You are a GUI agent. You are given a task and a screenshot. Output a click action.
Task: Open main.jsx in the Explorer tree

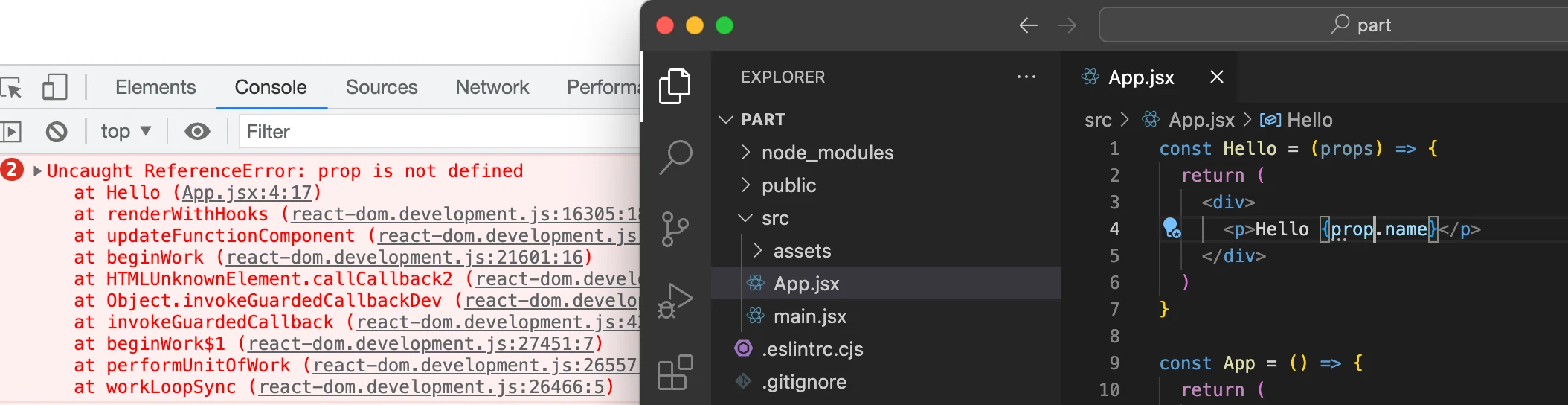click(886, 316)
